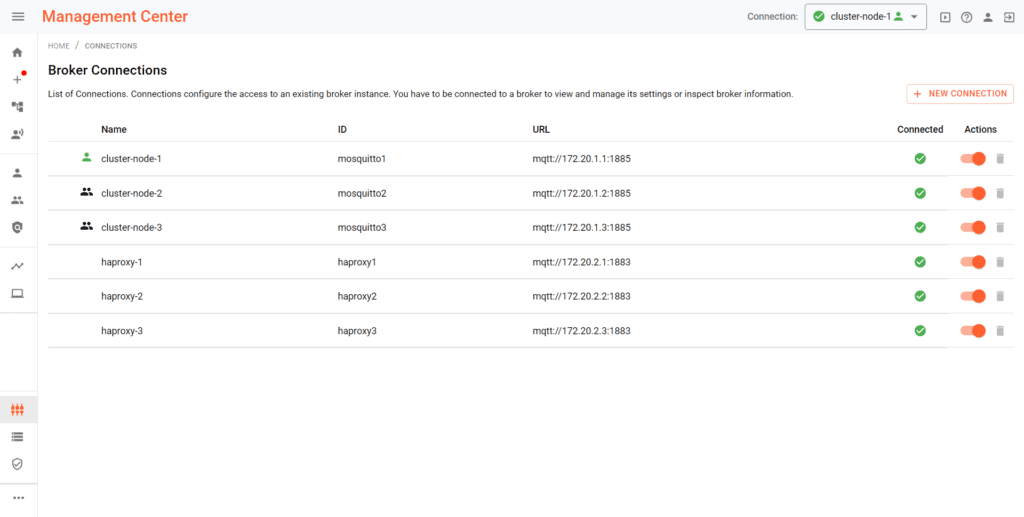Switch off the cluster-node-3 connection toggle
This screenshot has height=517, width=1024.
973,228
